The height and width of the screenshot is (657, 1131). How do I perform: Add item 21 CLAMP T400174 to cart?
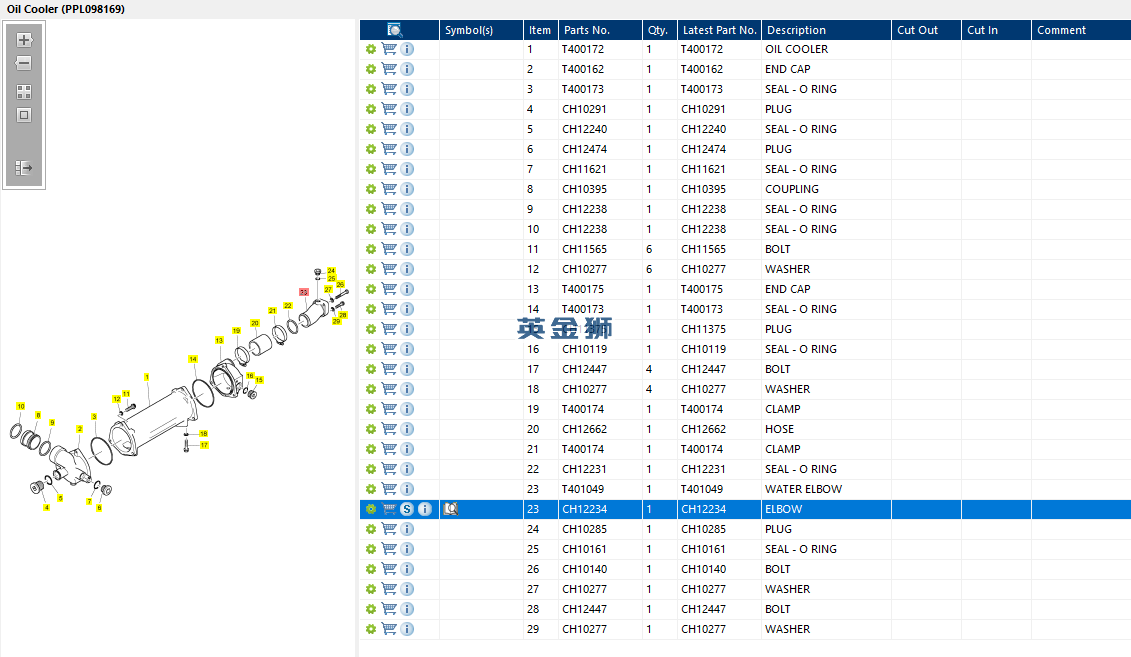click(389, 449)
